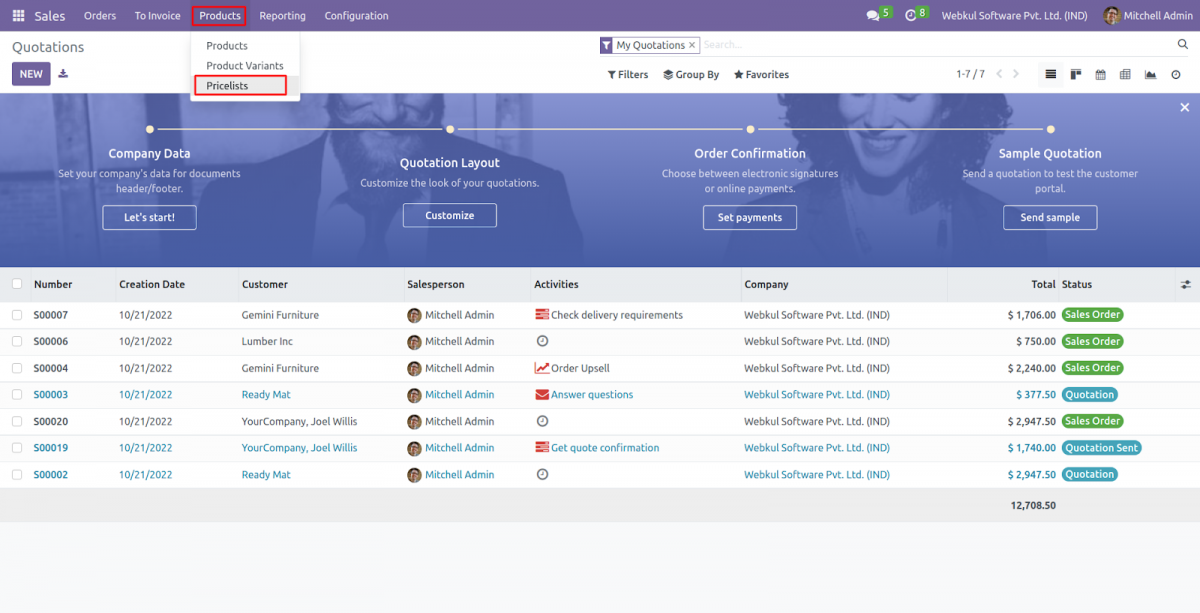The width and height of the screenshot is (1200, 613).
Task: Select the checkbox for quotation S00007
Action: [x=17, y=314]
